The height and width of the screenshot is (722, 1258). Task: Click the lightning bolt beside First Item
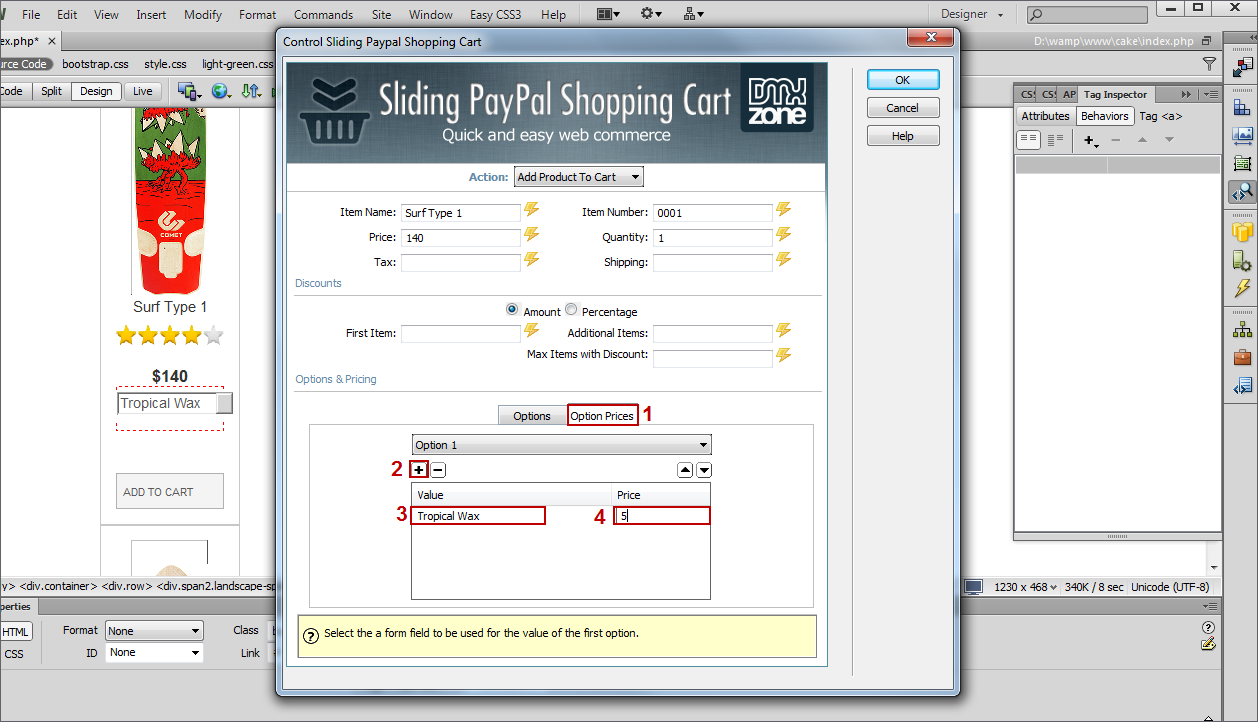532,330
